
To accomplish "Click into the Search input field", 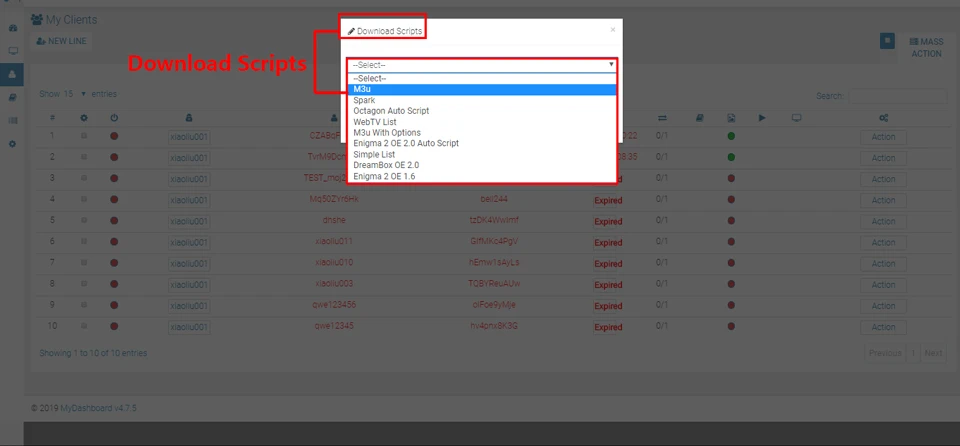I will coord(898,96).
